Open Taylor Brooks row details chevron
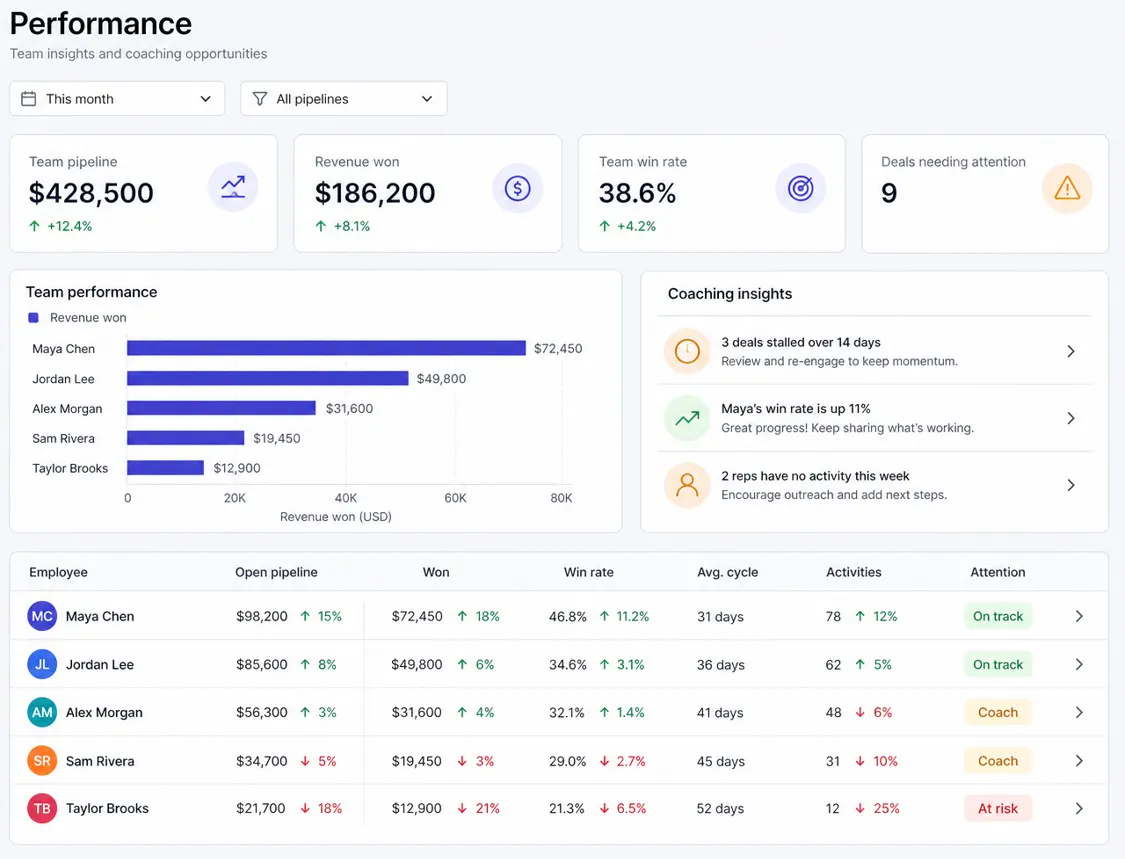The width and height of the screenshot is (1125, 859). pos(1079,809)
